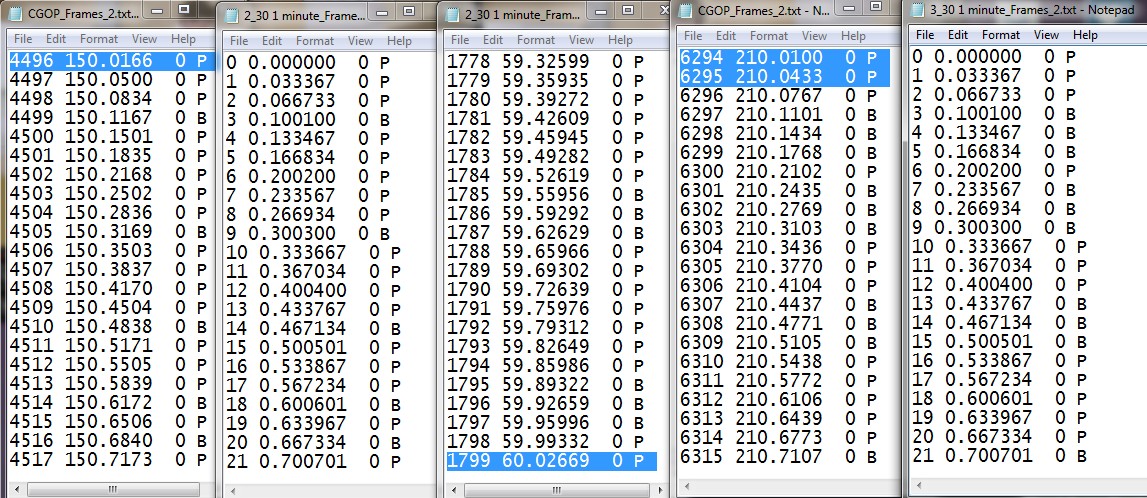Screen dimensions: 1147x498
Task: Click line 17 0.567234 in 3_30 window
Action: coord(1000,380)
